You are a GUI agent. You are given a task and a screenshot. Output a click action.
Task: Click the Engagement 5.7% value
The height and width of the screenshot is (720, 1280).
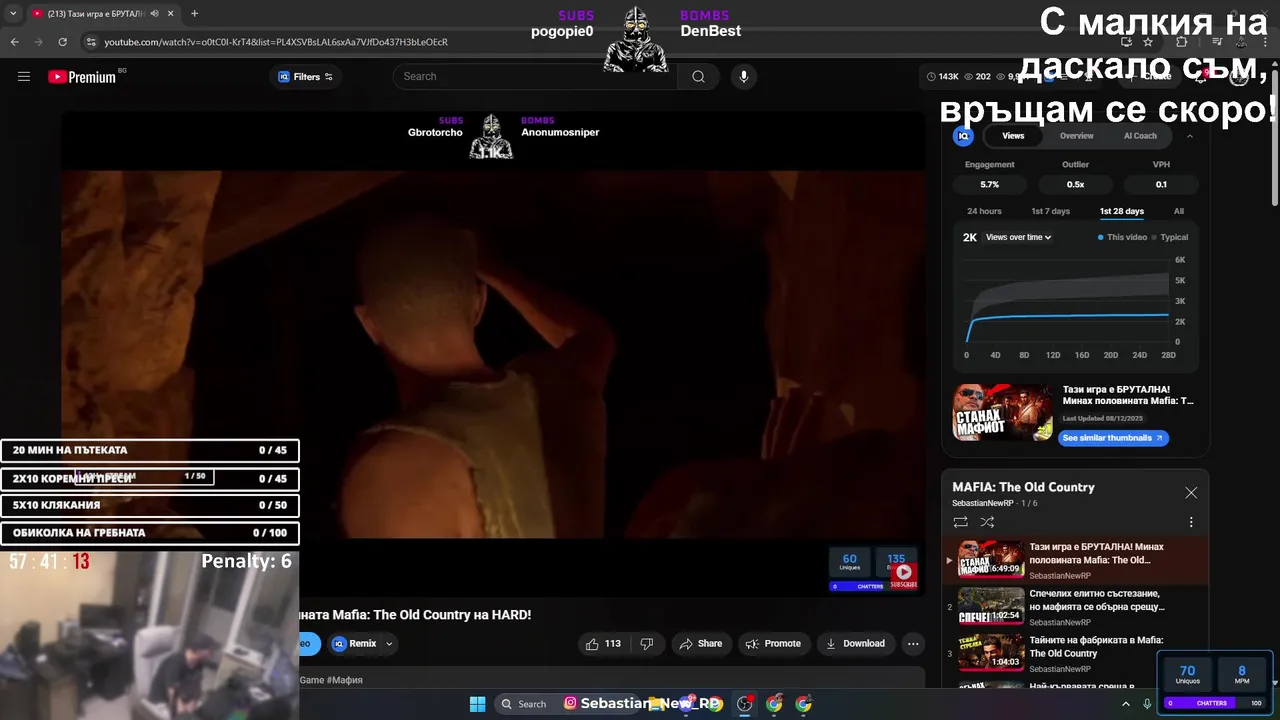point(989,184)
